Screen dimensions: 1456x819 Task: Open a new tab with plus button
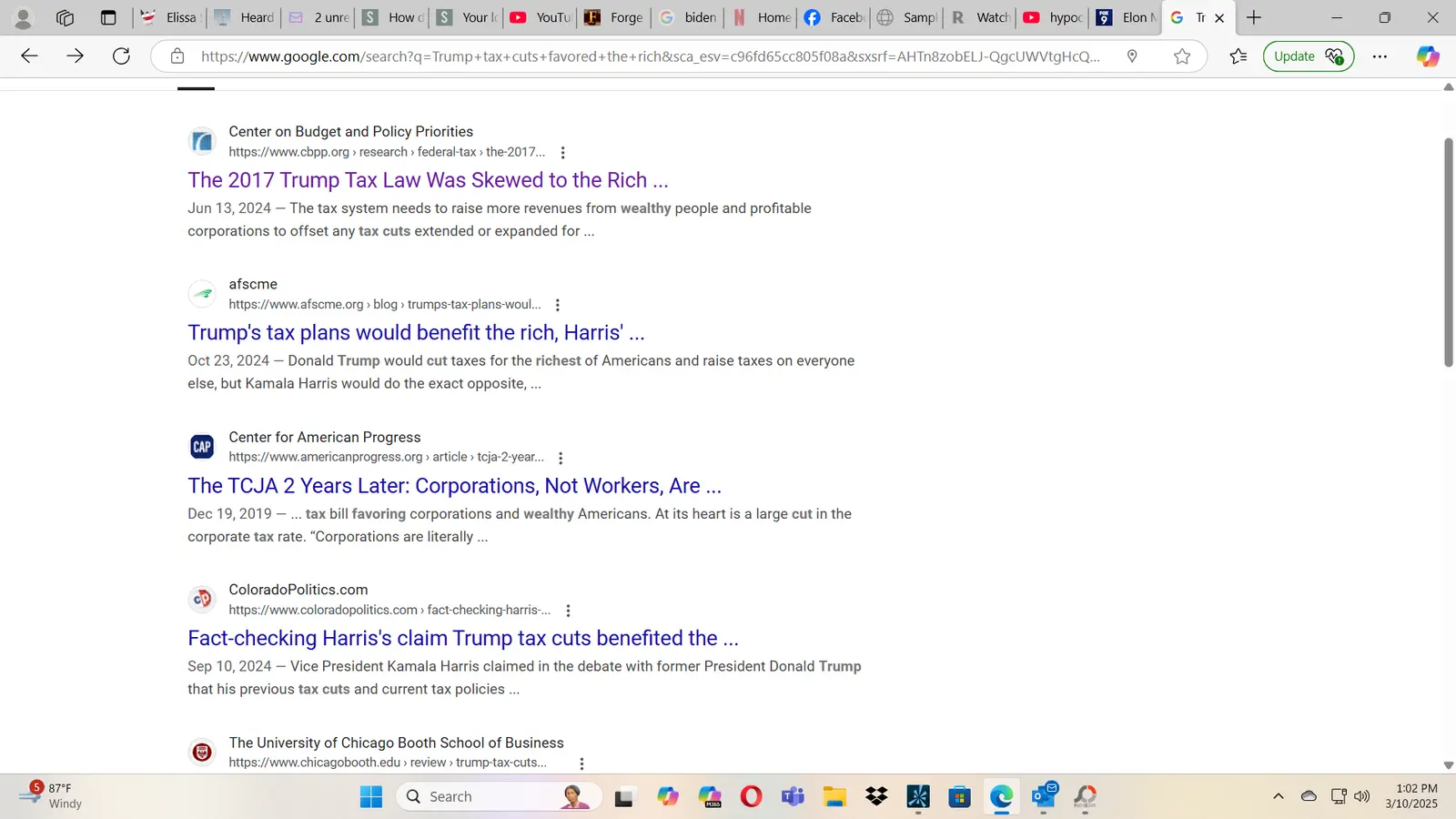click(x=1254, y=17)
